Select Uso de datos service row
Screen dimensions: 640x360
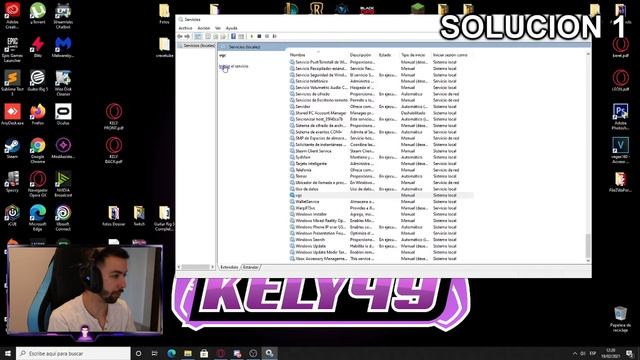pyautogui.click(x=381, y=189)
